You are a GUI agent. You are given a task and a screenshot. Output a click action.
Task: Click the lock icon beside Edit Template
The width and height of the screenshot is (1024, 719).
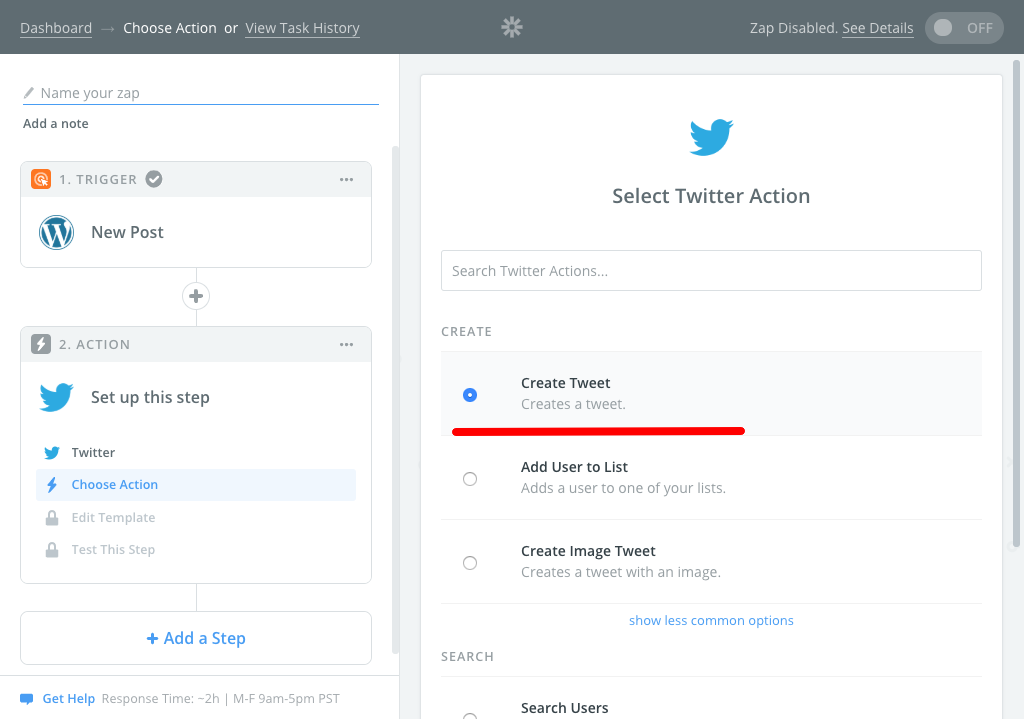click(52, 518)
